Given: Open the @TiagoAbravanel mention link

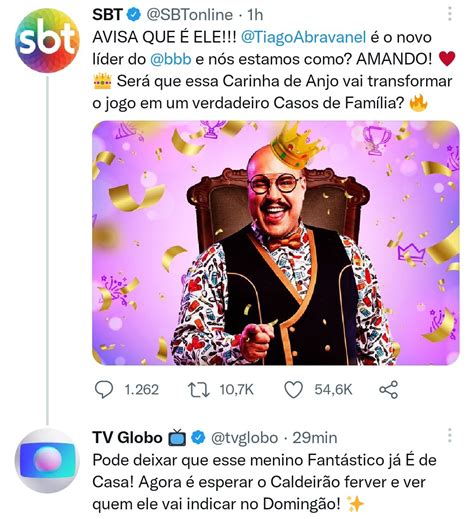Looking at the screenshot, I should tap(303, 37).
